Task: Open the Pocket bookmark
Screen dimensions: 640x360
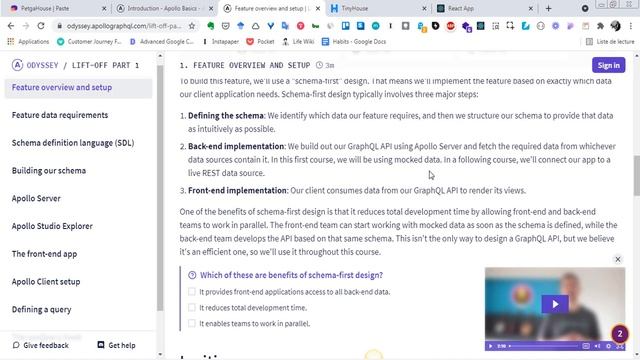Action: coord(260,41)
